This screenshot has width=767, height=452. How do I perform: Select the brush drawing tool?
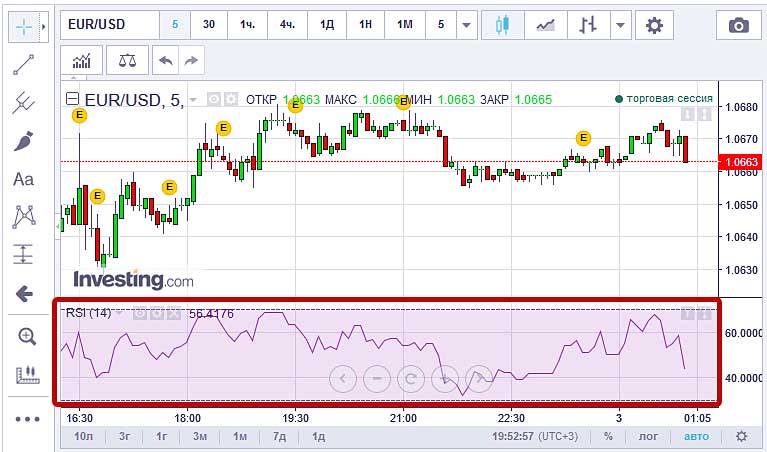point(23,141)
